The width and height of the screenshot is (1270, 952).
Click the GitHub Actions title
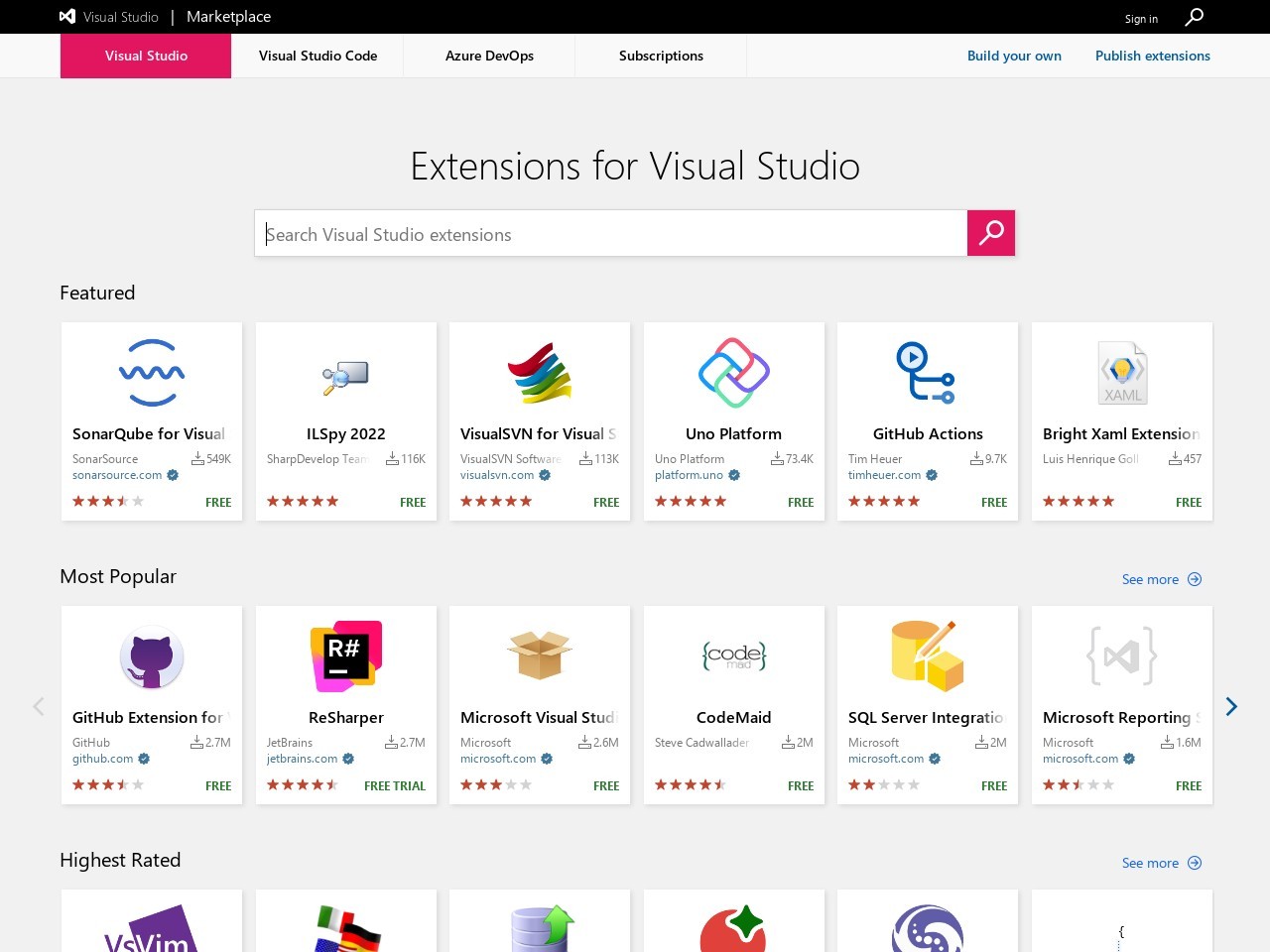(928, 433)
